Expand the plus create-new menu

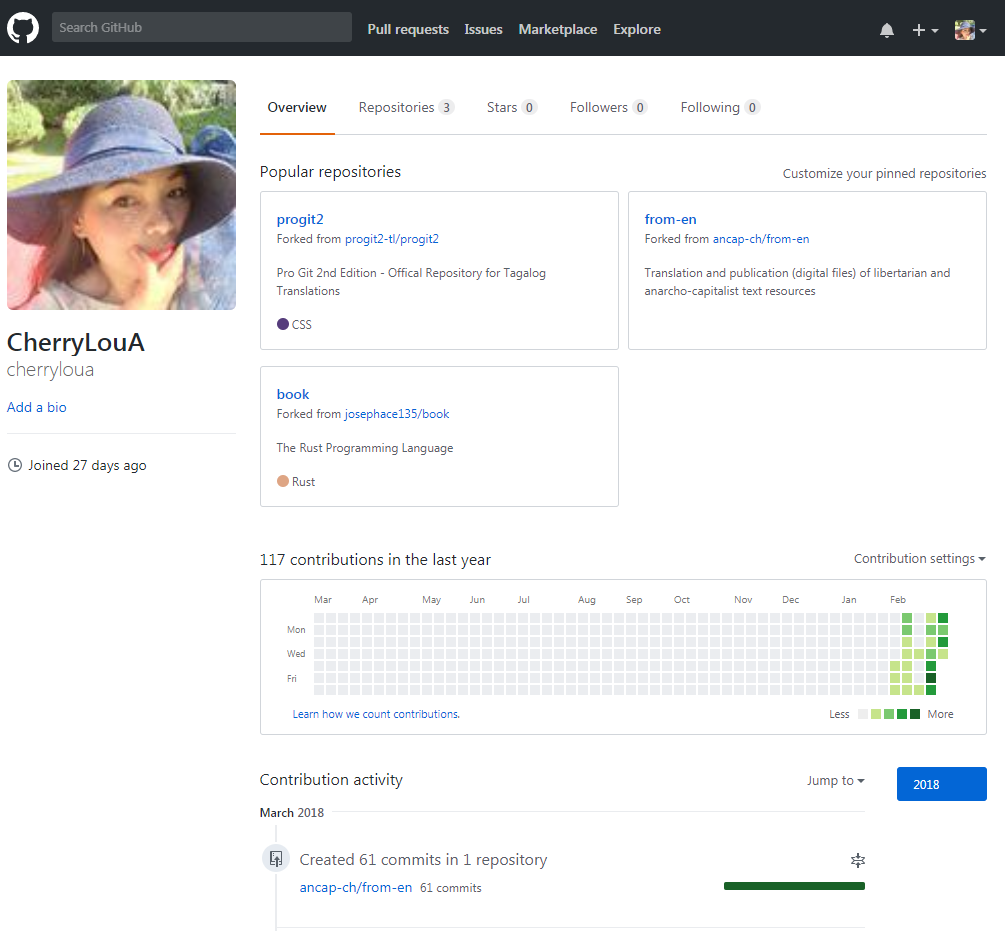tap(925, 30)
